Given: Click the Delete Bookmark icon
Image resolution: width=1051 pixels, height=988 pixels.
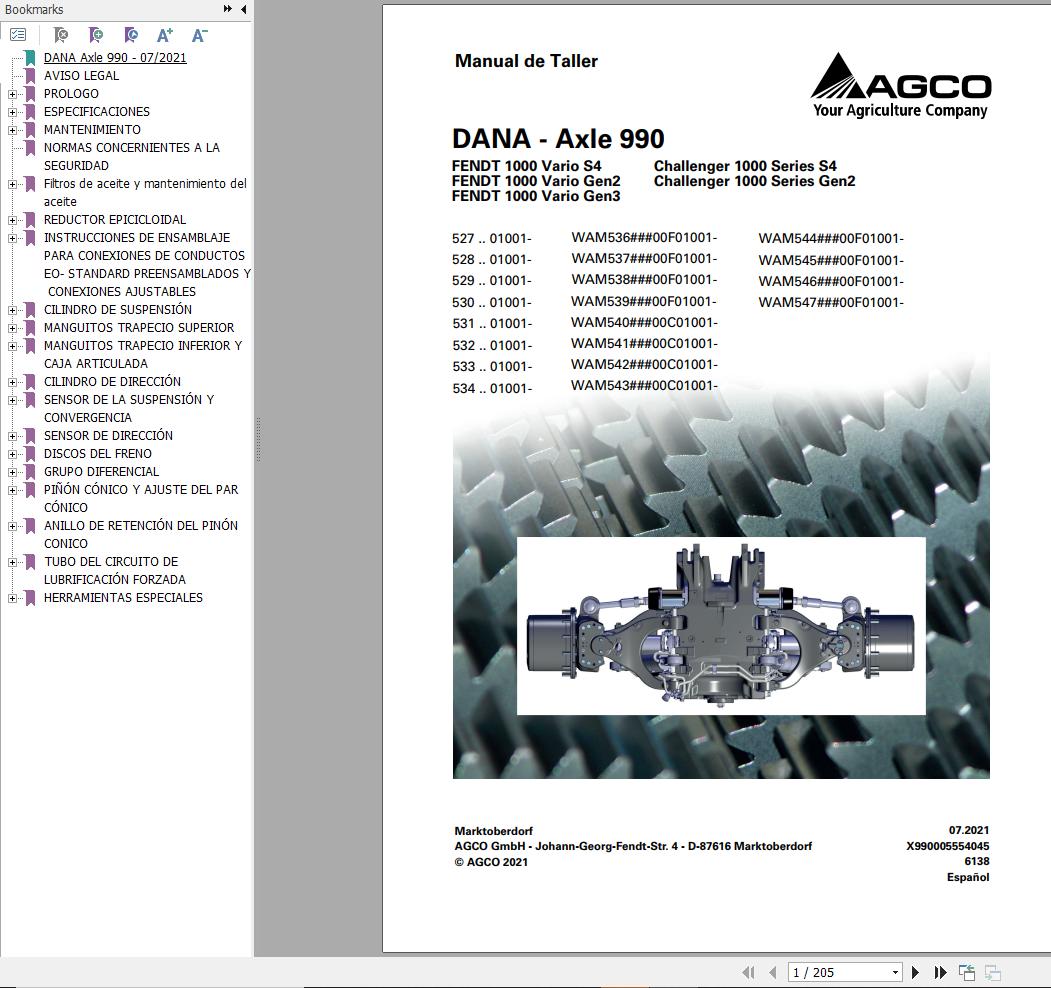Looking at the screenshot, I should (60, 35).
